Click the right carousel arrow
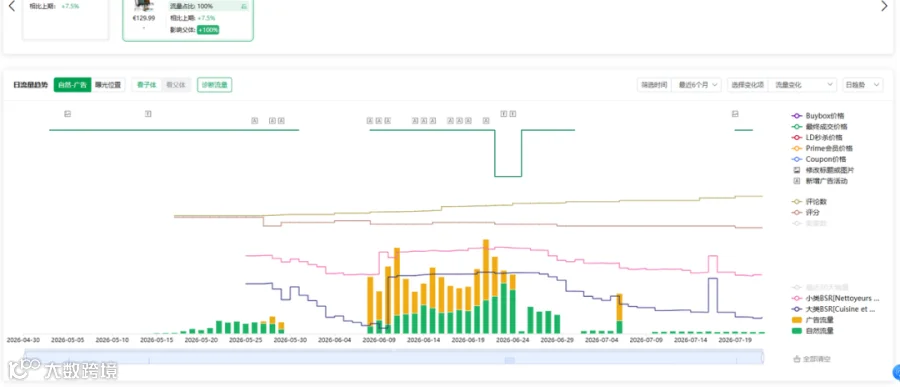 coord(885,6)
